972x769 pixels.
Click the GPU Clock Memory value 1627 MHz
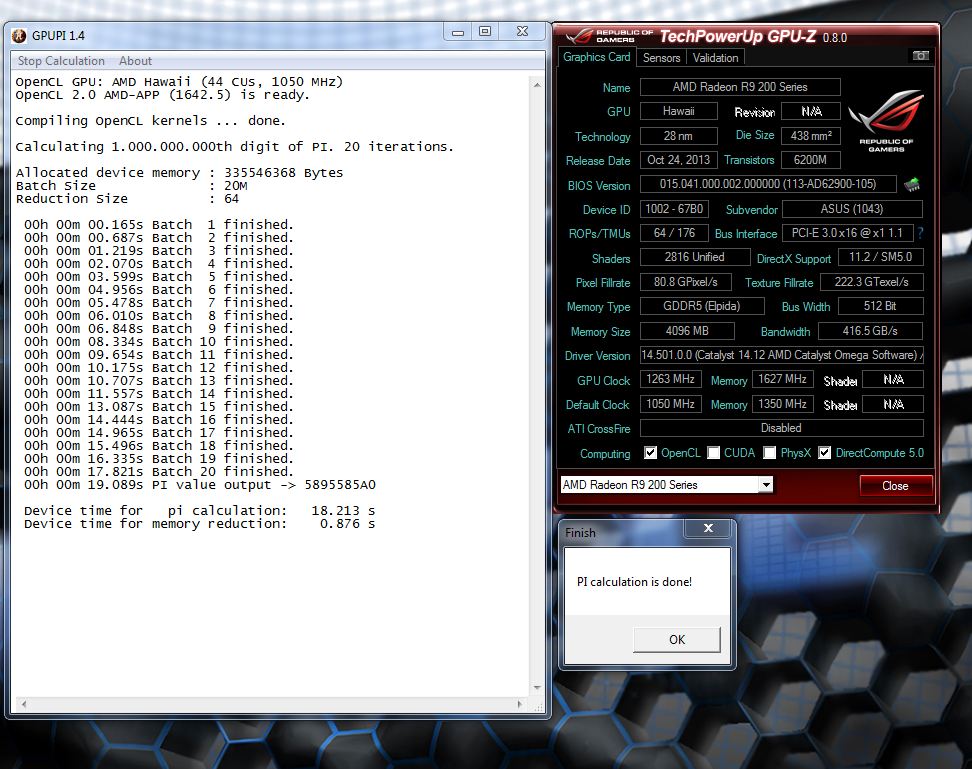tap(782, 379)
